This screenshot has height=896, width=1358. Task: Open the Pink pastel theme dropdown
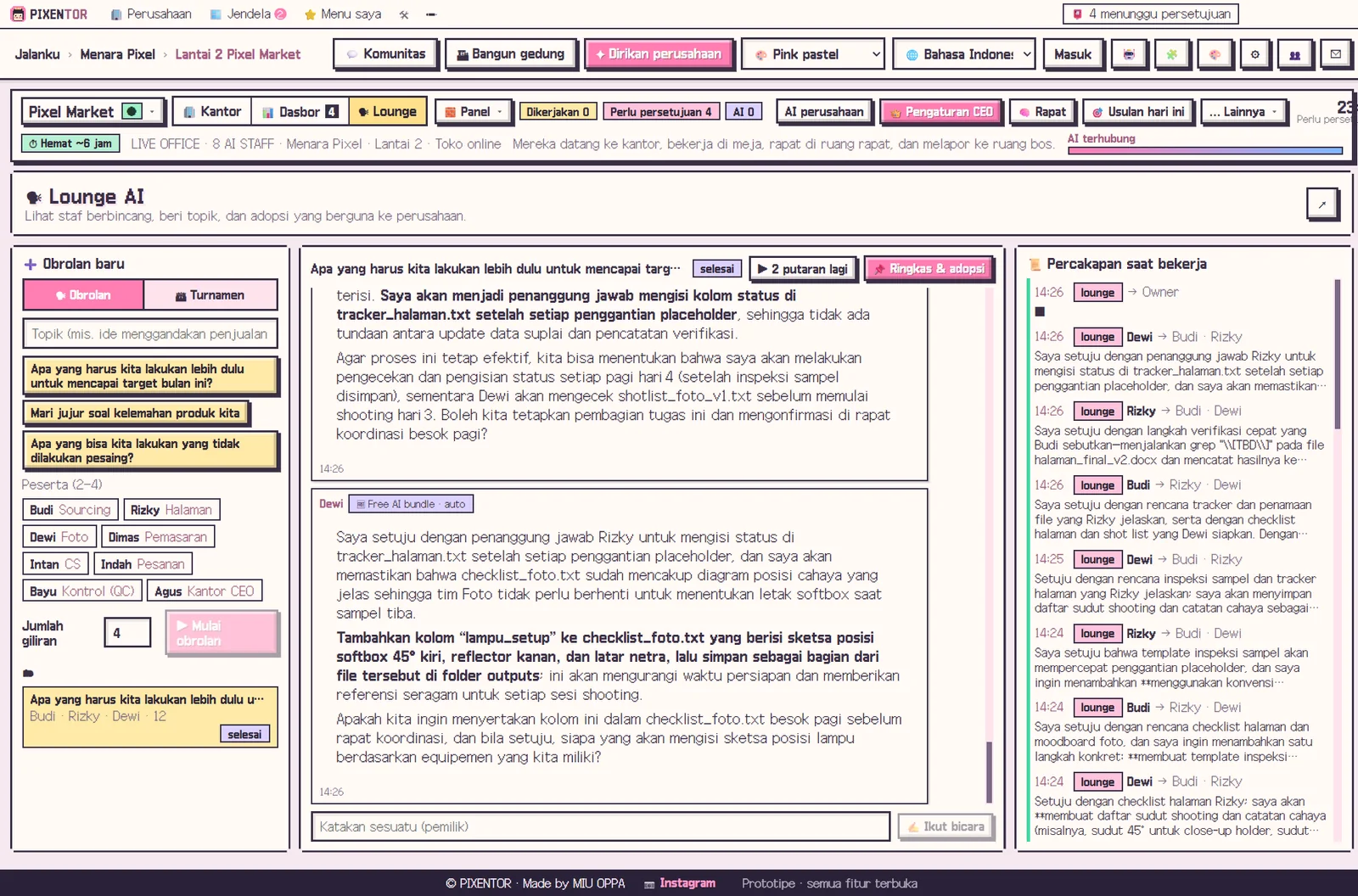813,54
